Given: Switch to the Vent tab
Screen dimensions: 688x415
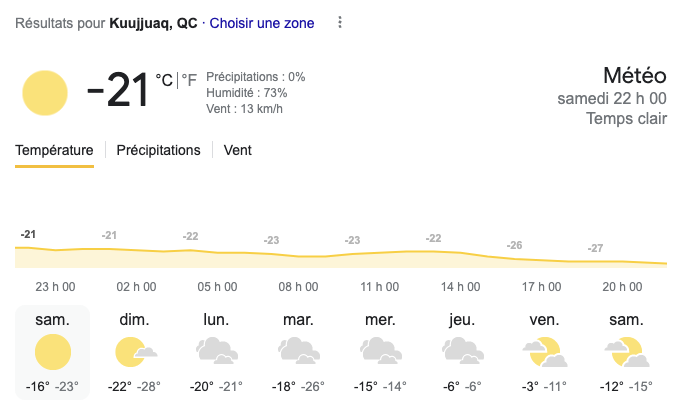Looking at the screenshot, I should tap(237, 150).
